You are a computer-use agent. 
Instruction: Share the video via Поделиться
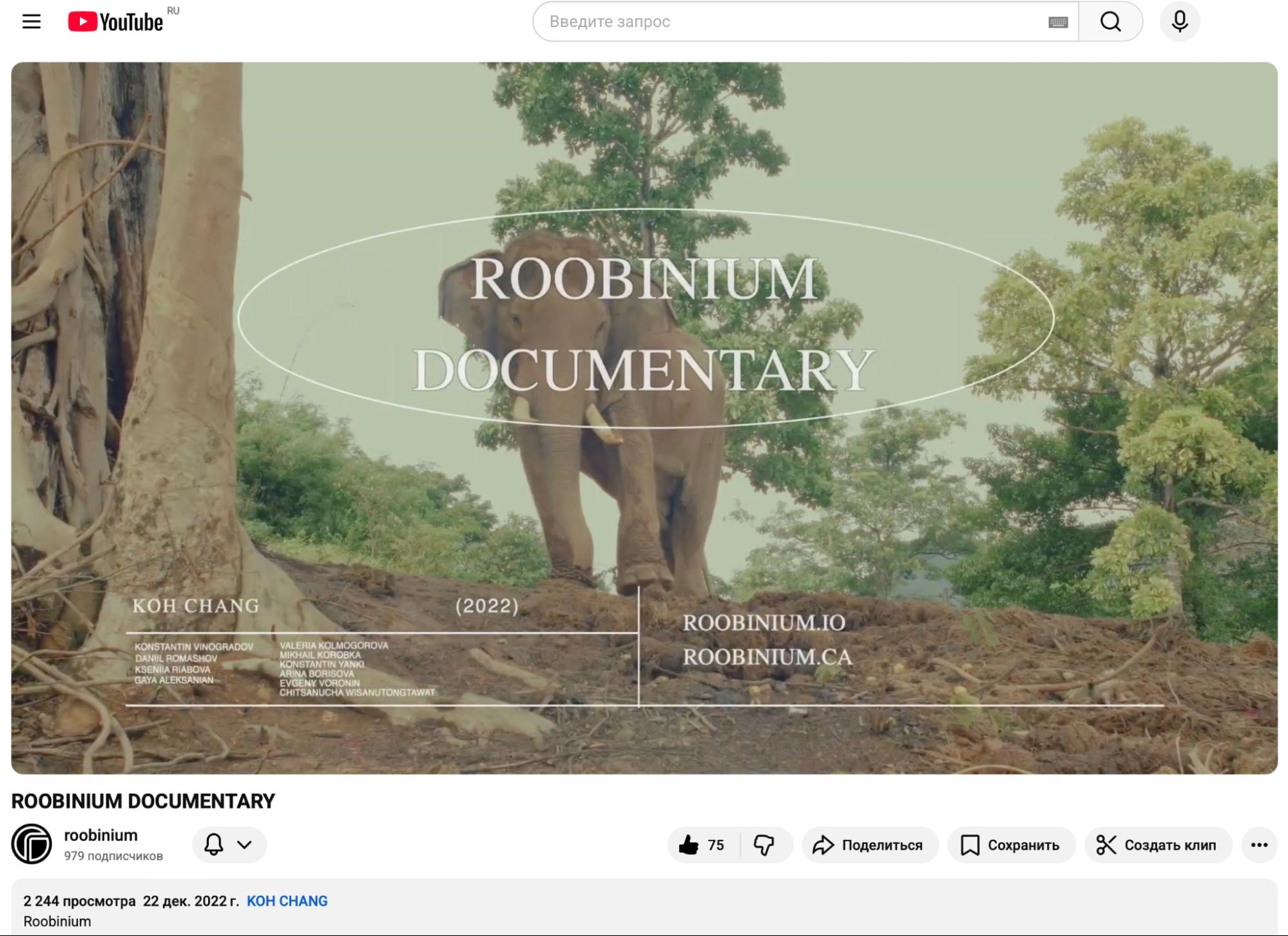pos(869,845)
